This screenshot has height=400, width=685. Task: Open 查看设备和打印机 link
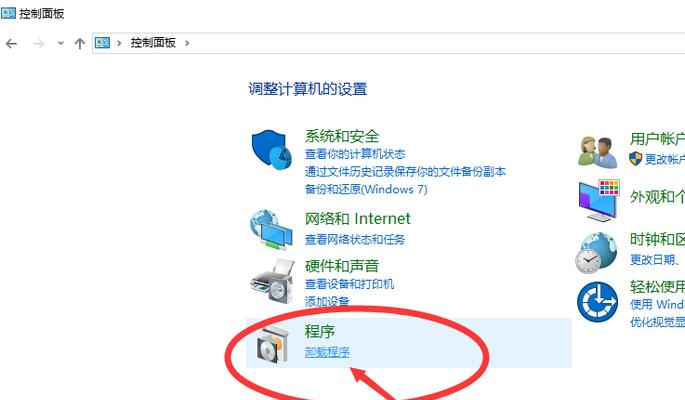[349, 284]
